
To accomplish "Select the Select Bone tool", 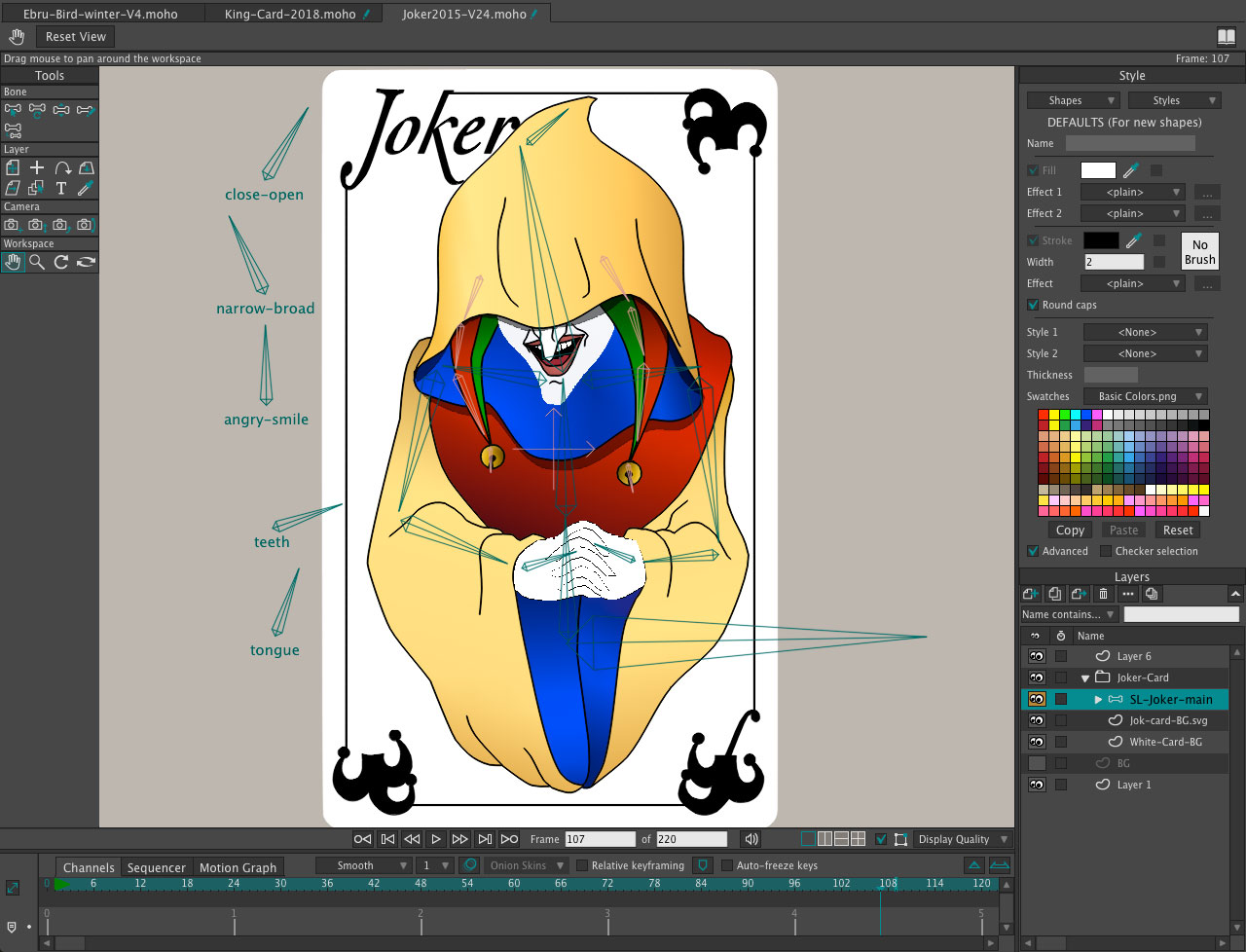I will [x=13, y=110].
